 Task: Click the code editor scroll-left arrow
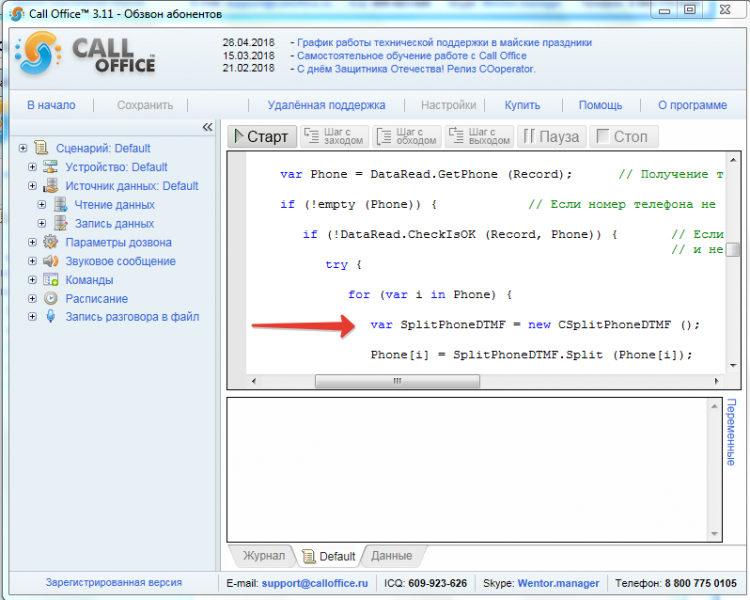click(254, 381)
